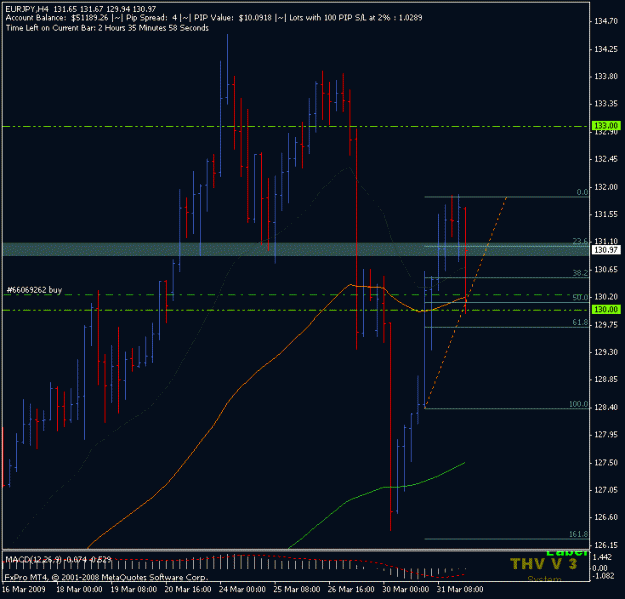625x599 pixels.
Task: Select the Fibonacci 100.0 level label
Action: pos(578,404)
